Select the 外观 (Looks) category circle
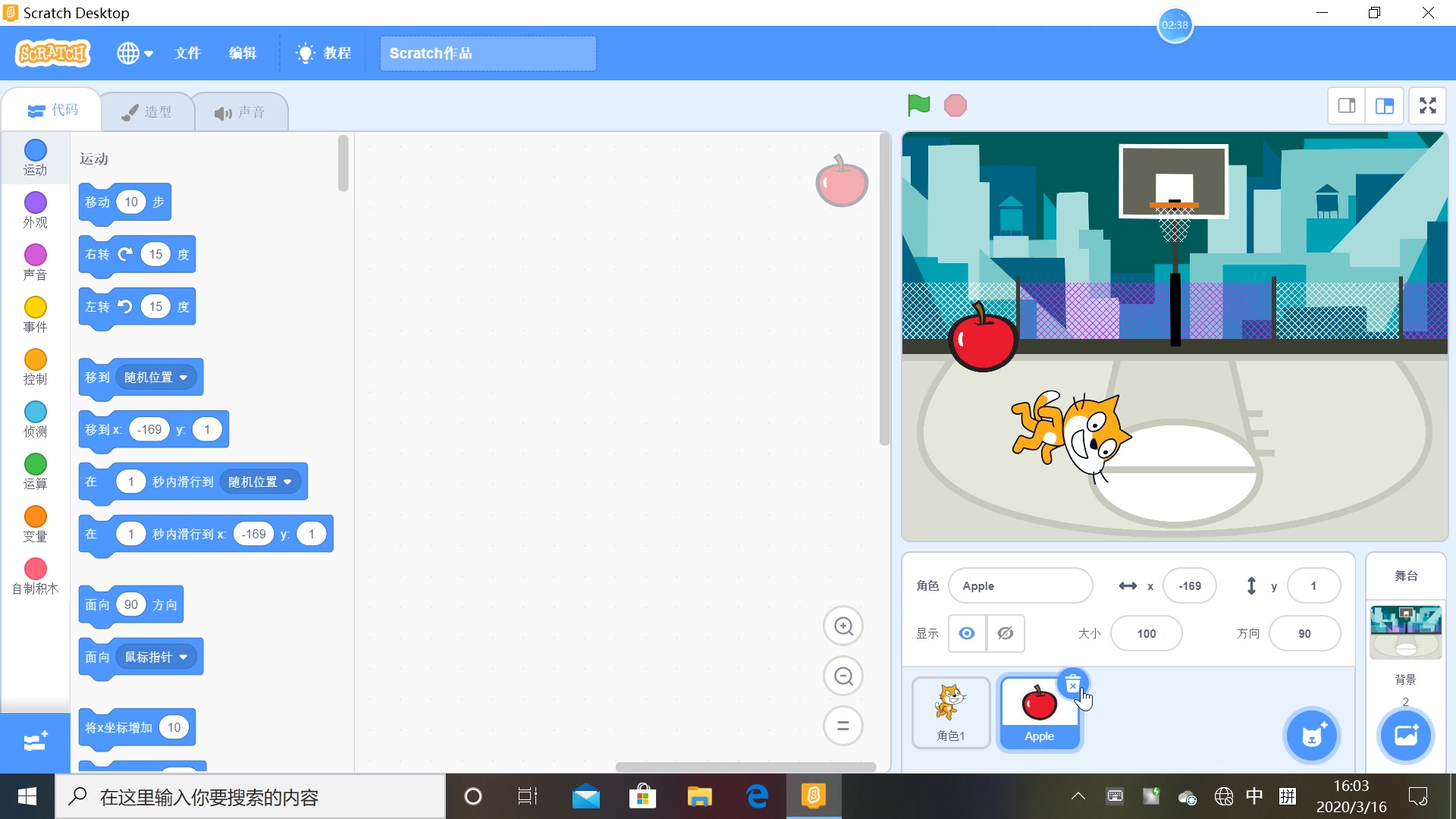The height and width of the screenshot is (819, 1456). [36, 202]
